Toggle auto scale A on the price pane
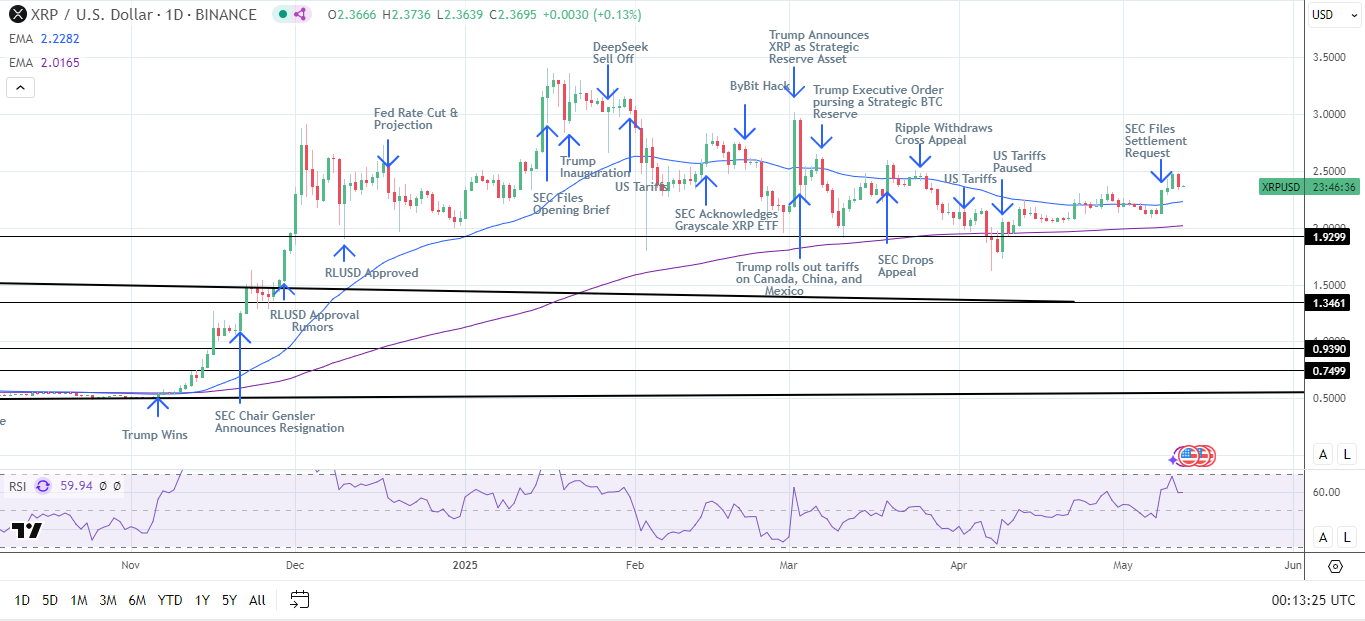This screenshot has height=621, width=1365. (x=1323, y=455)
